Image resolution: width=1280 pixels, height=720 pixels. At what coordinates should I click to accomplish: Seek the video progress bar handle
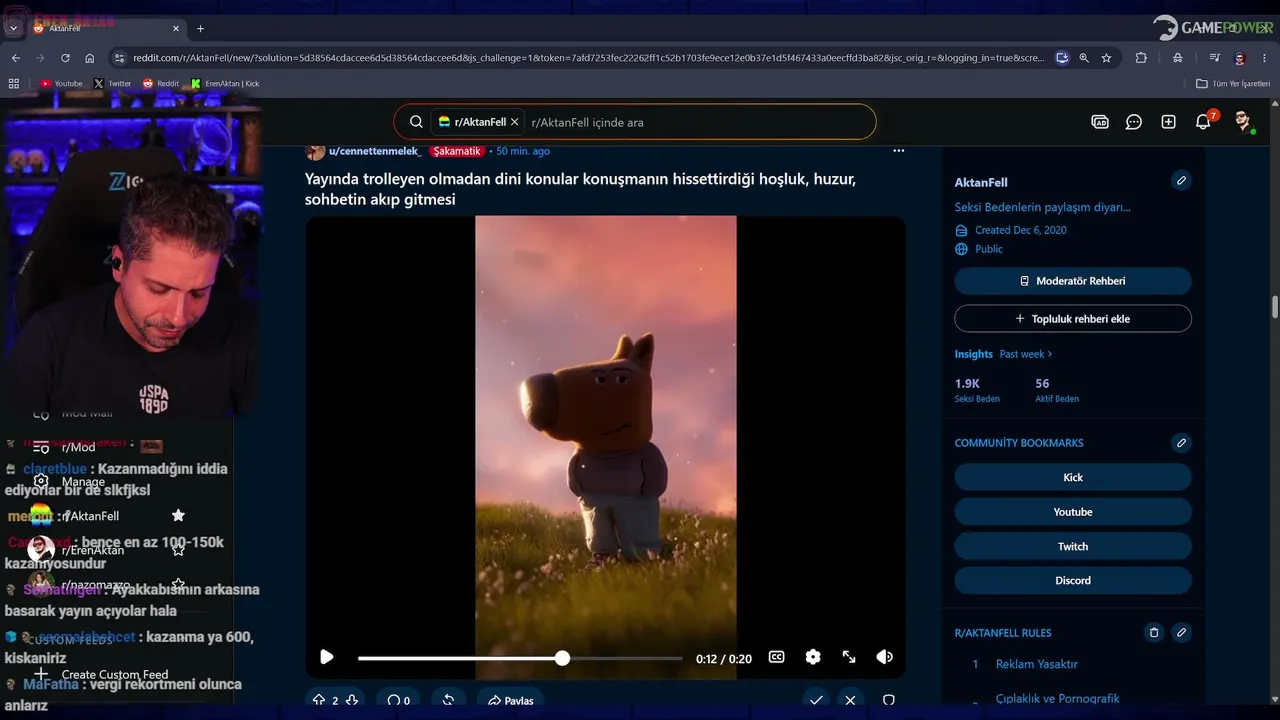point(562,658)
